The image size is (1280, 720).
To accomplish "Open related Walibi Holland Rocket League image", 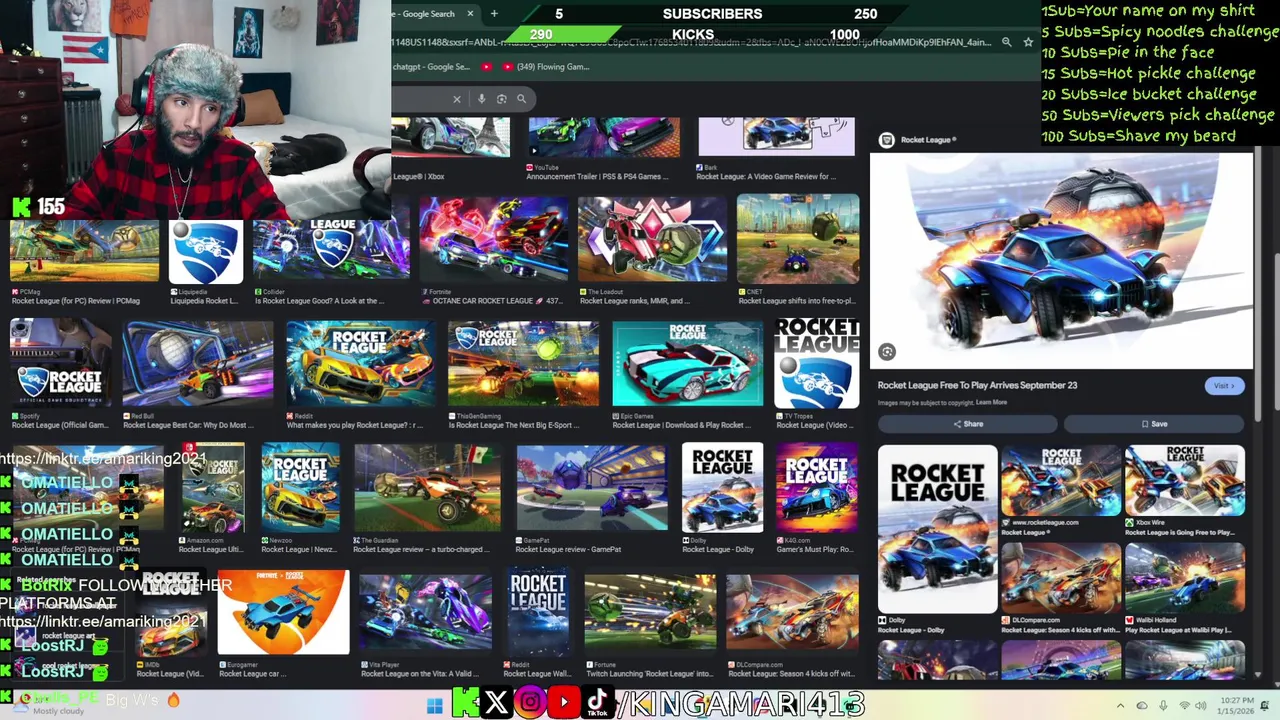I will (x=1185, y=578).
